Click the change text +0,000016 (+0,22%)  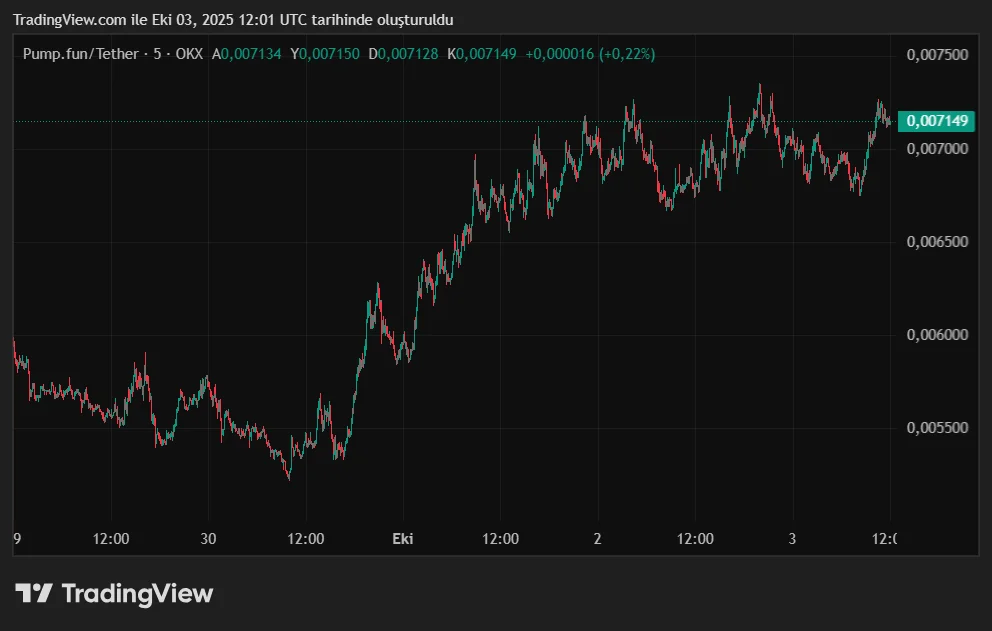[x=590, y=54]
